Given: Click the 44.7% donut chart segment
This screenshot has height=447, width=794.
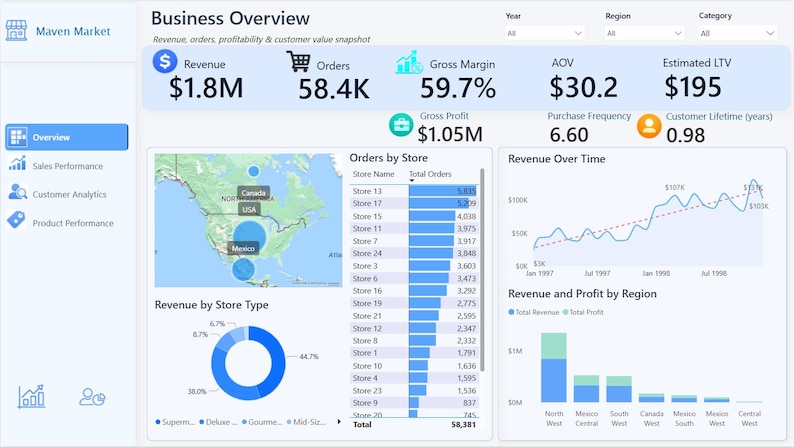Looking at the screenshot, I should click(x=277, y=360).
